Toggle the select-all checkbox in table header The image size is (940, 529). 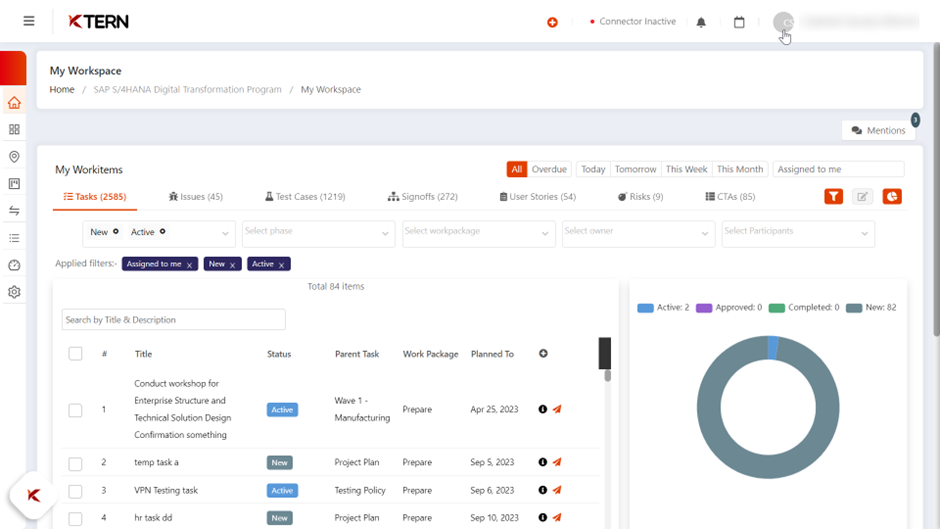point(75,354)
